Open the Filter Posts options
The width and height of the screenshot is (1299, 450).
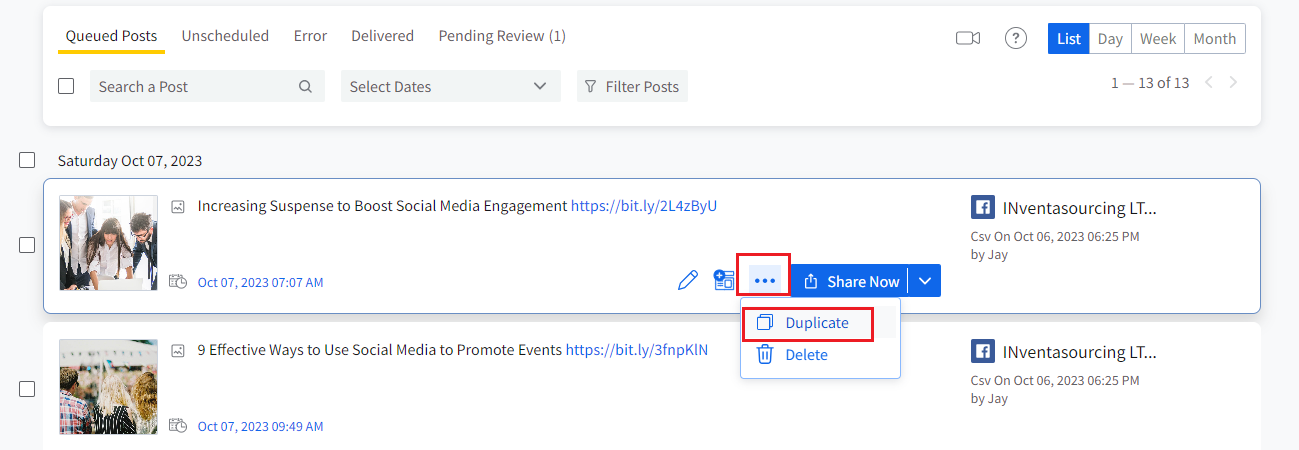click(632, 87)
